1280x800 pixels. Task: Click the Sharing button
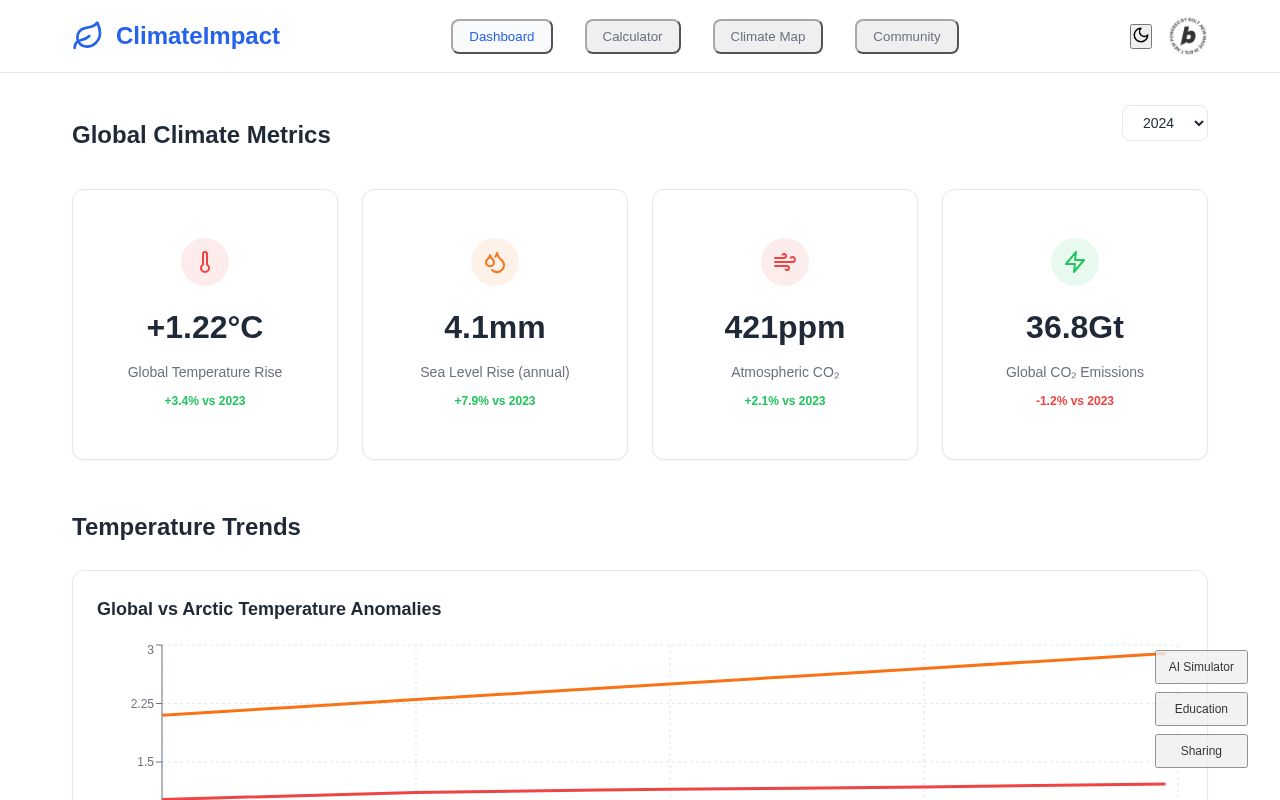tap(1201, 751)
